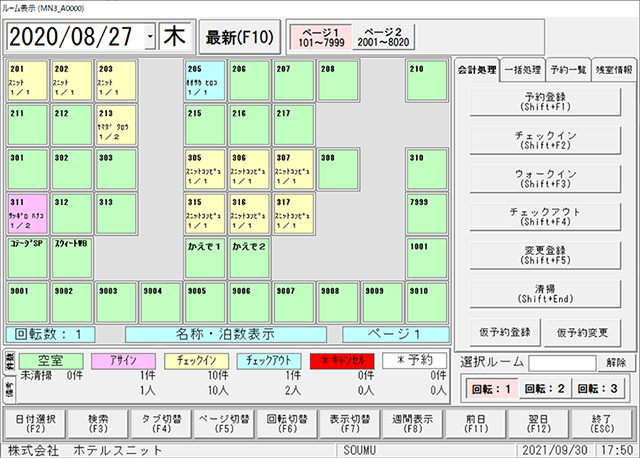Switch to ページ2 2001~8020

383,37
